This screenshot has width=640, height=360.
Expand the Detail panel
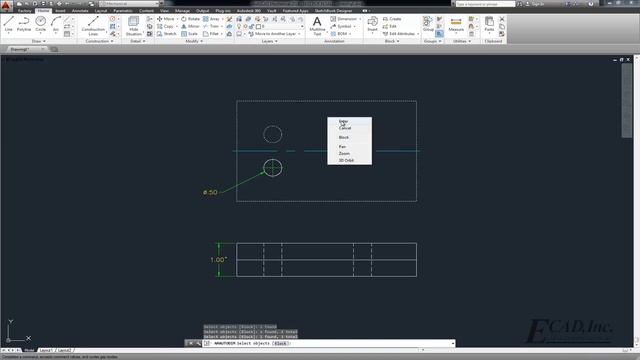(x=138, y=41)
